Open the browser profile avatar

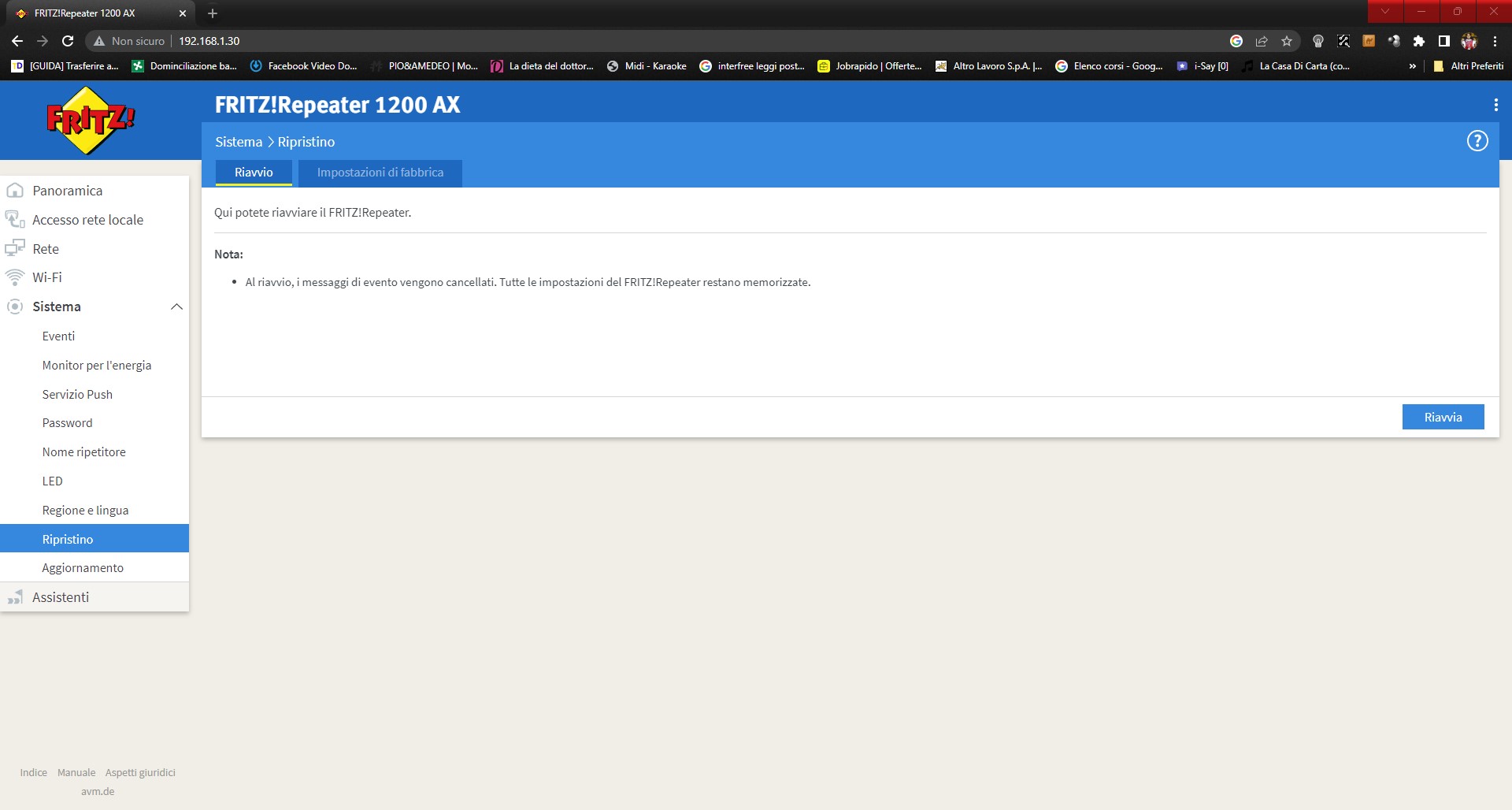tap(1469, 41)
